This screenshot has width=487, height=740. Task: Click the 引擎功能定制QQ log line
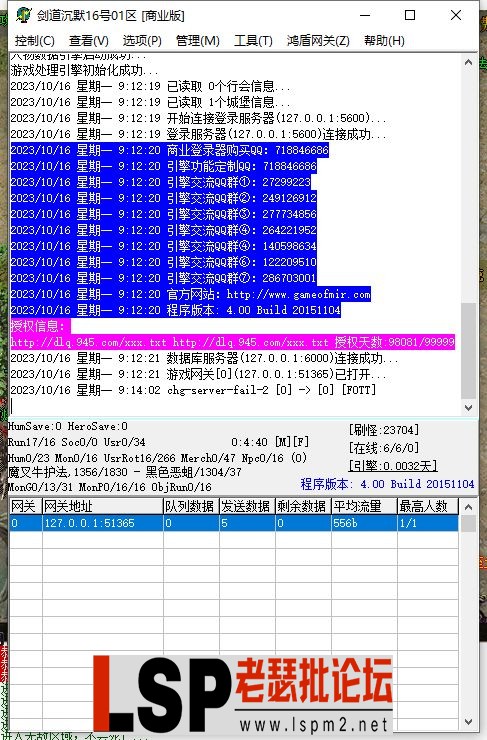click(x=163, y=167)
